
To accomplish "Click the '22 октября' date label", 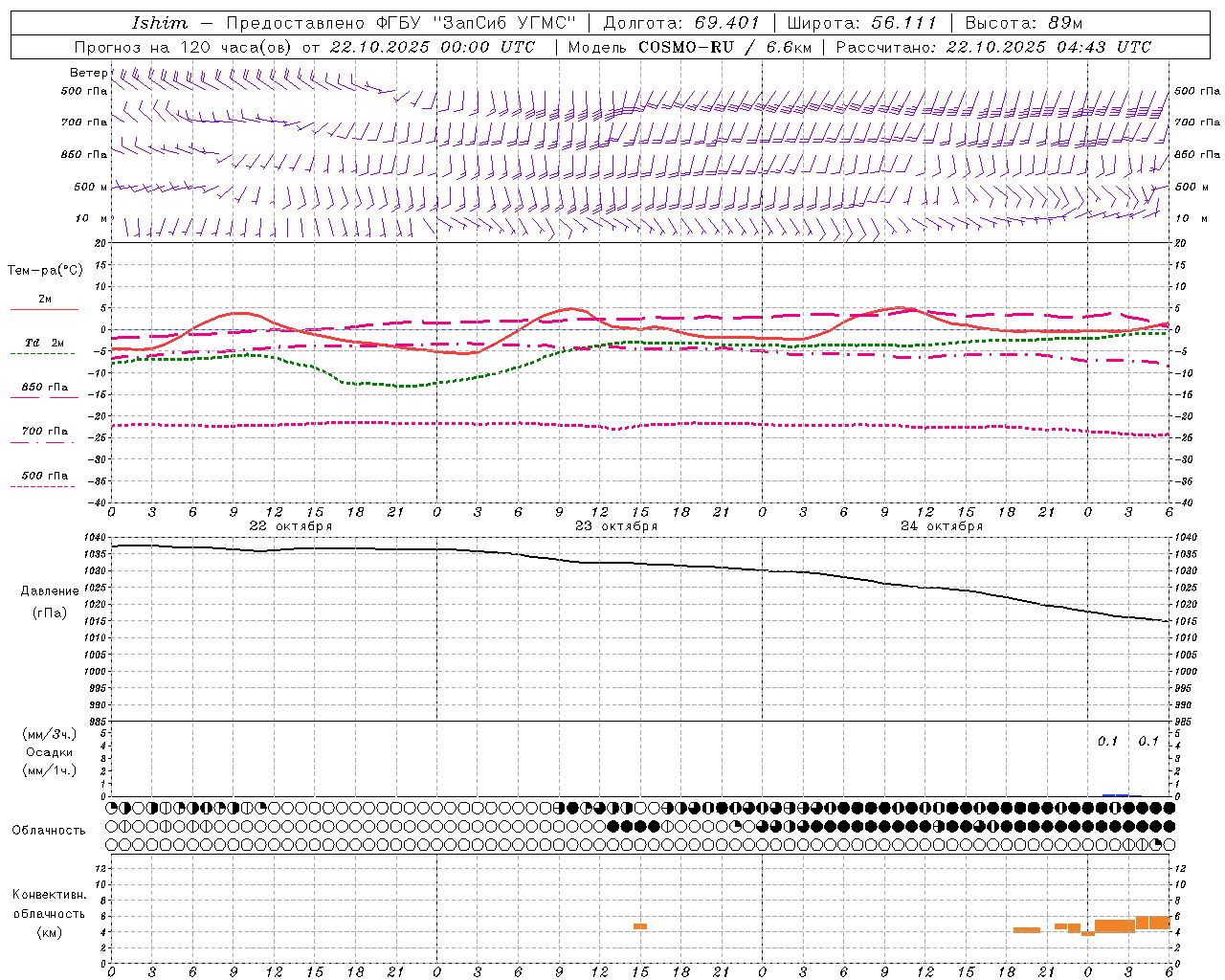I will coord(291,526).
